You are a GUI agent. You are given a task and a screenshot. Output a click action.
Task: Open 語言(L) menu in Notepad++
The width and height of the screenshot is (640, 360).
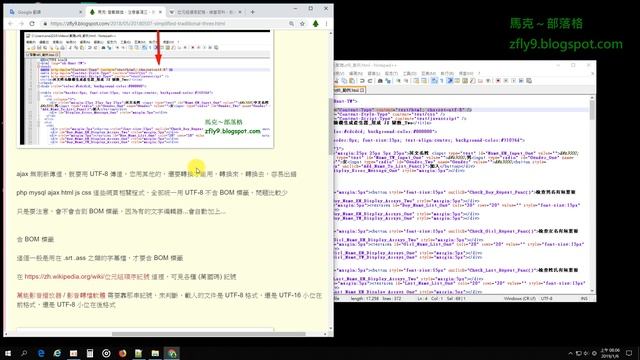coord(374,73)
